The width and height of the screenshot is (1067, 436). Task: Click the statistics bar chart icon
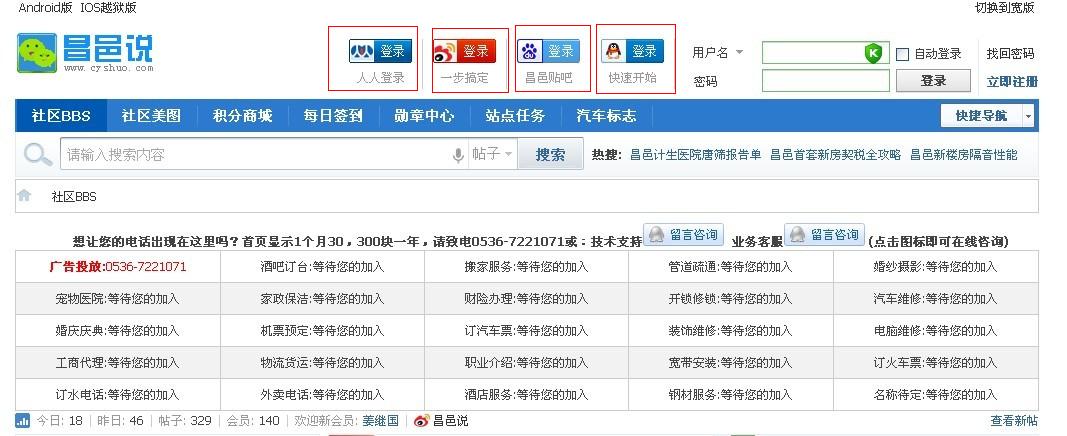pos(22,420)
